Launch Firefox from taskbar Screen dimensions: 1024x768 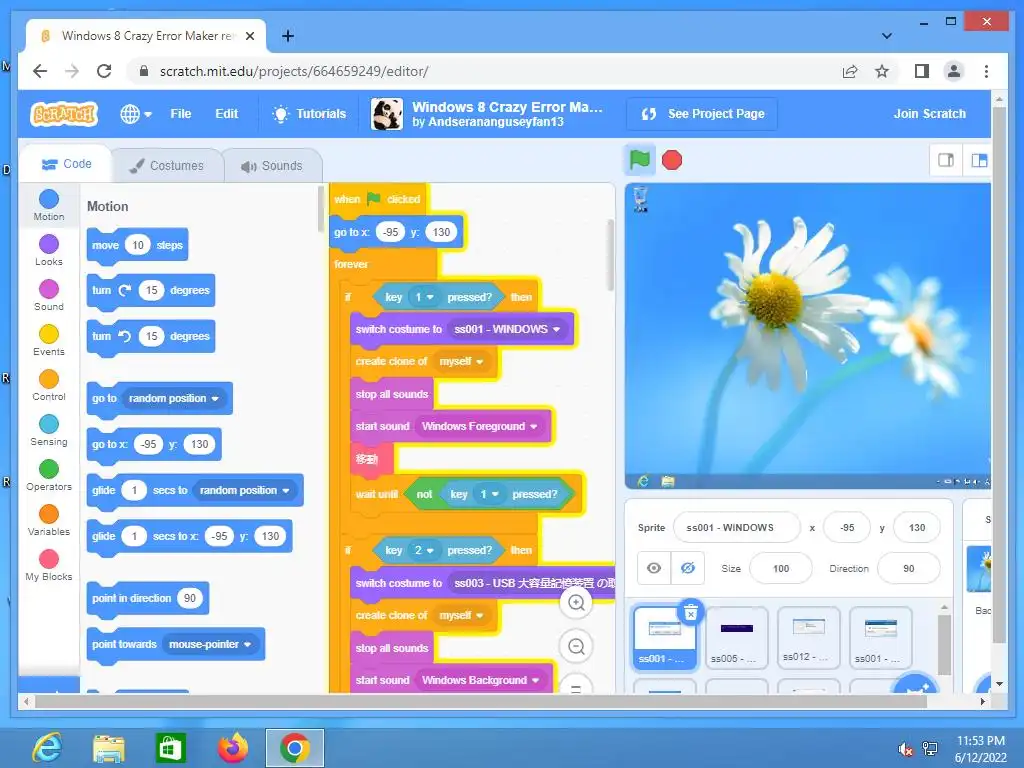click(232, 748)
